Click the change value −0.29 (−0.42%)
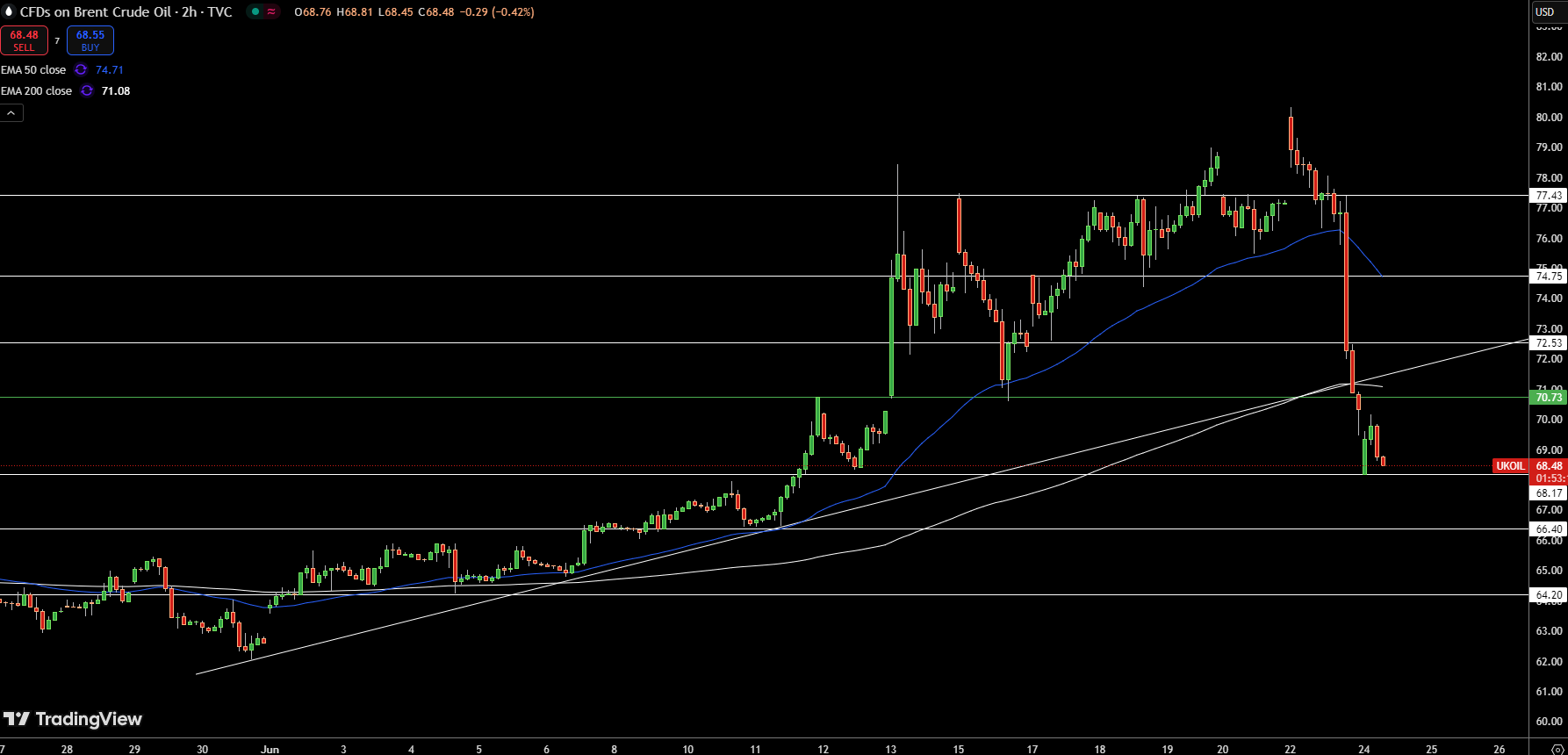This screenshot has width=1568, height=755. [x=497, y=11]
